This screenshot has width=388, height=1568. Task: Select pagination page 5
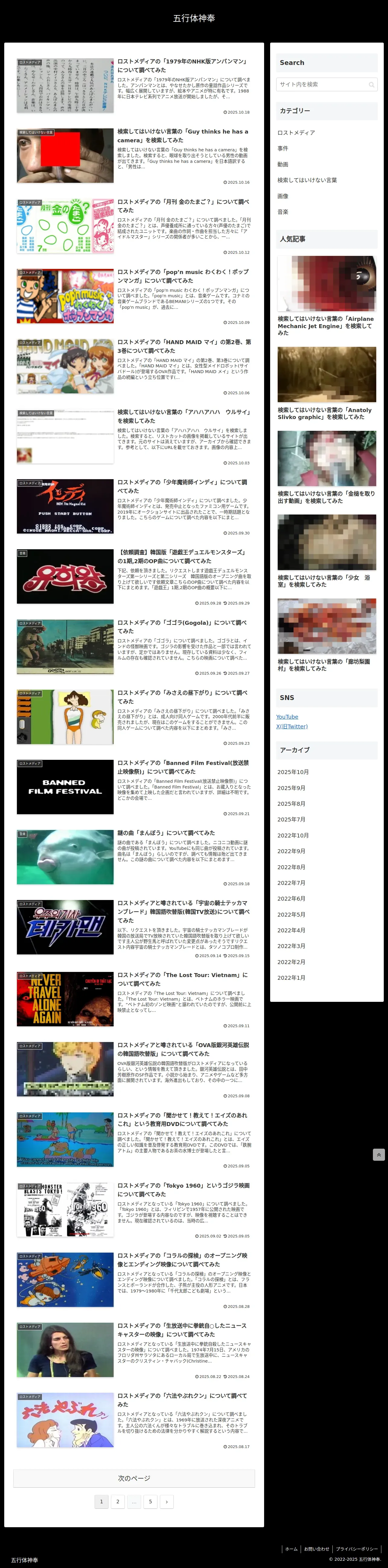pyautogui.click(x=150, y=1502)
